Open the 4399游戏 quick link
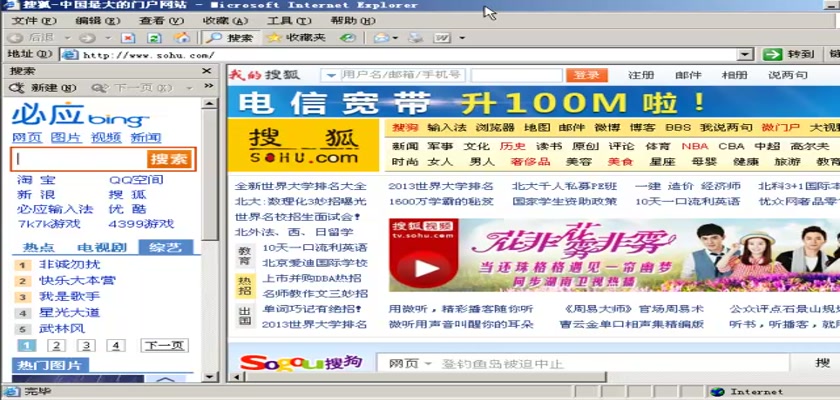 click(x=141, y=224)
